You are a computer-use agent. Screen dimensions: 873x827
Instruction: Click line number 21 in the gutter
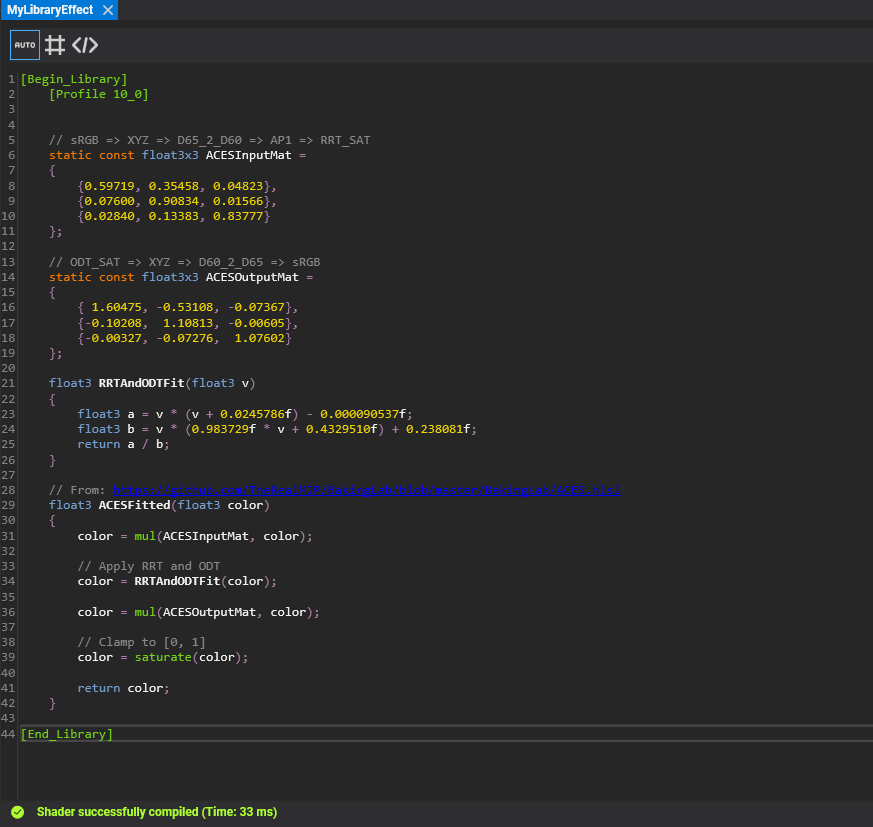[10, 383]
